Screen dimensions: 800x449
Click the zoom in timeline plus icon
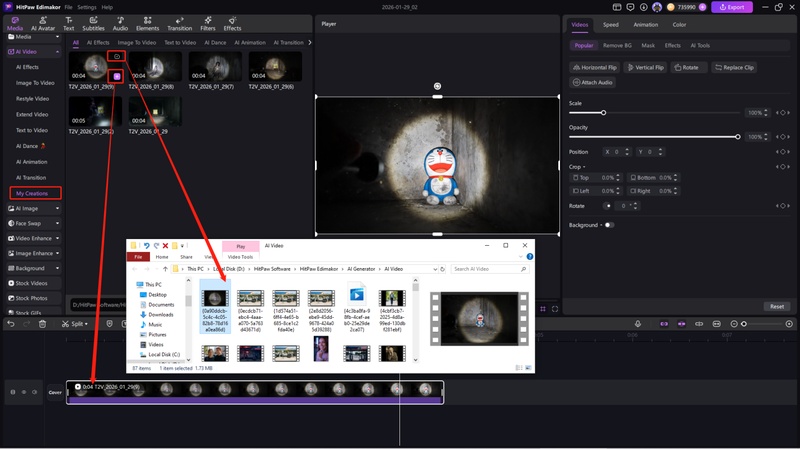[x=789, y=324]
